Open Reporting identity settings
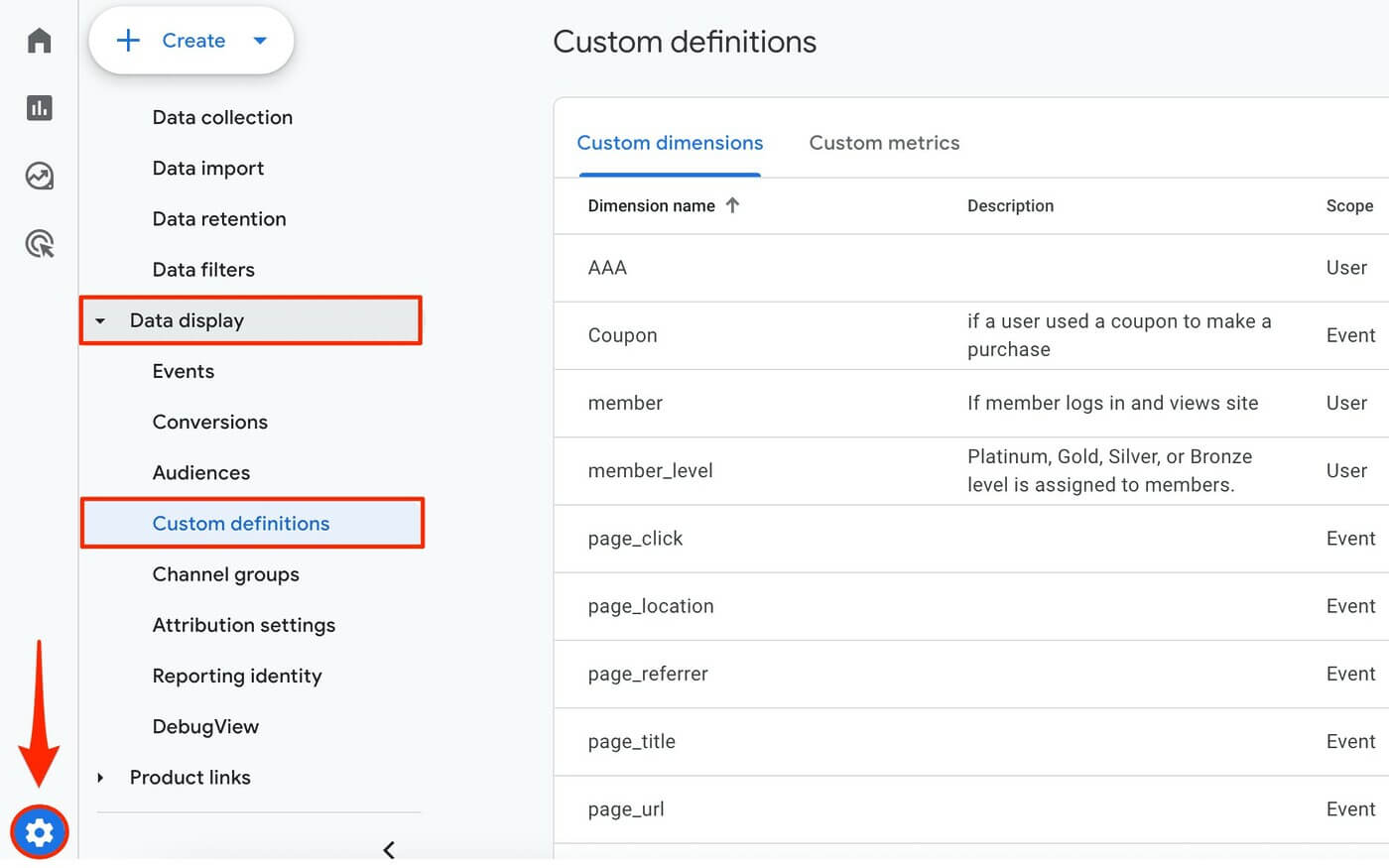1389x868 pixels. [237, 676]
